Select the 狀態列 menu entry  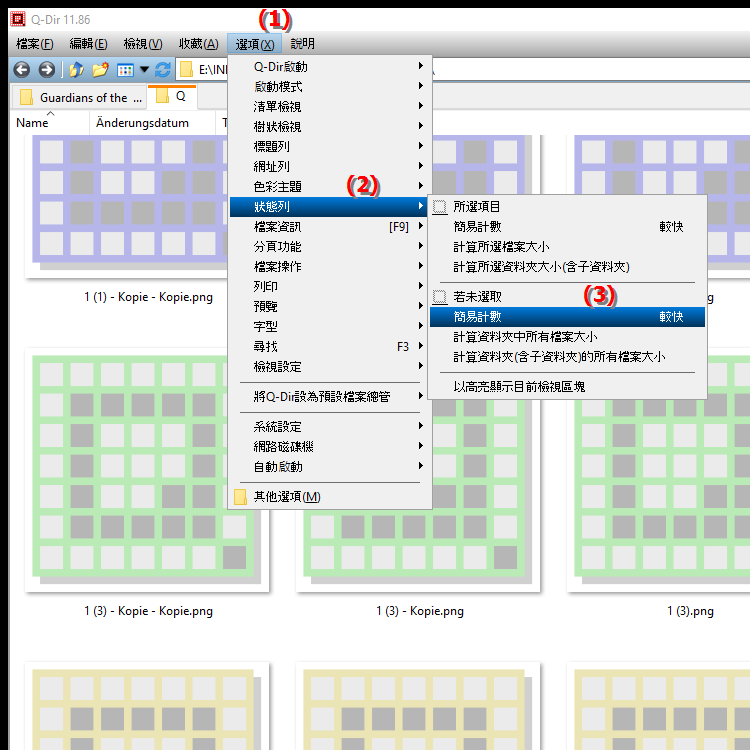(x=330, y=207)
